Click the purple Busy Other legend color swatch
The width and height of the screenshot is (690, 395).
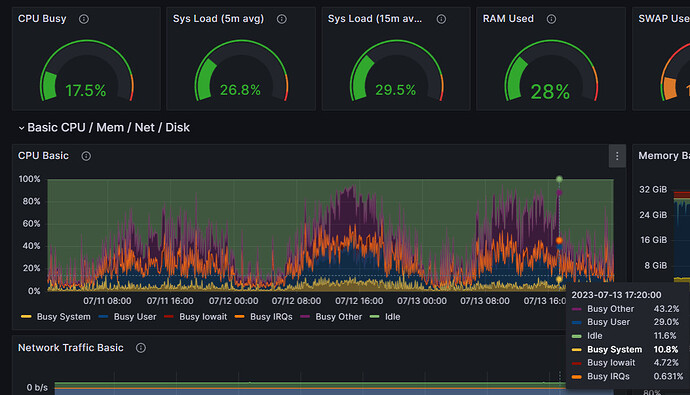click(x=305, y=317)
